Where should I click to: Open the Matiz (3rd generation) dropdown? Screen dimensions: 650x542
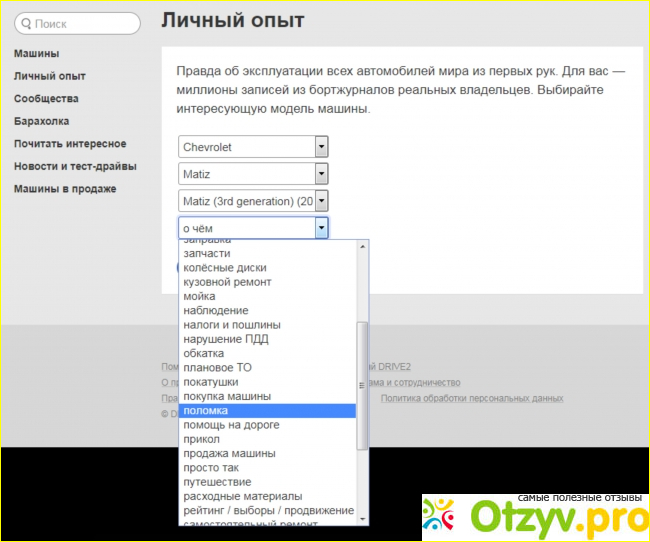point(253,201)
